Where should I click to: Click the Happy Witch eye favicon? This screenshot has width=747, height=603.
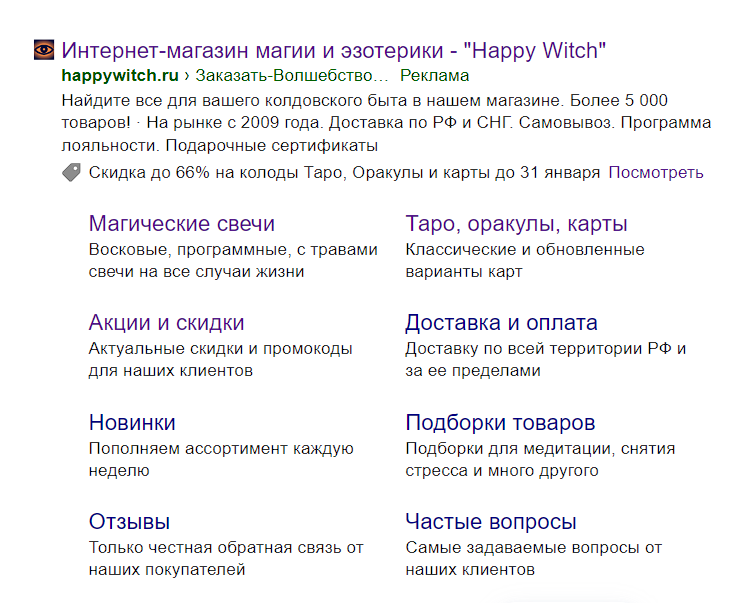tap(44, 50)
